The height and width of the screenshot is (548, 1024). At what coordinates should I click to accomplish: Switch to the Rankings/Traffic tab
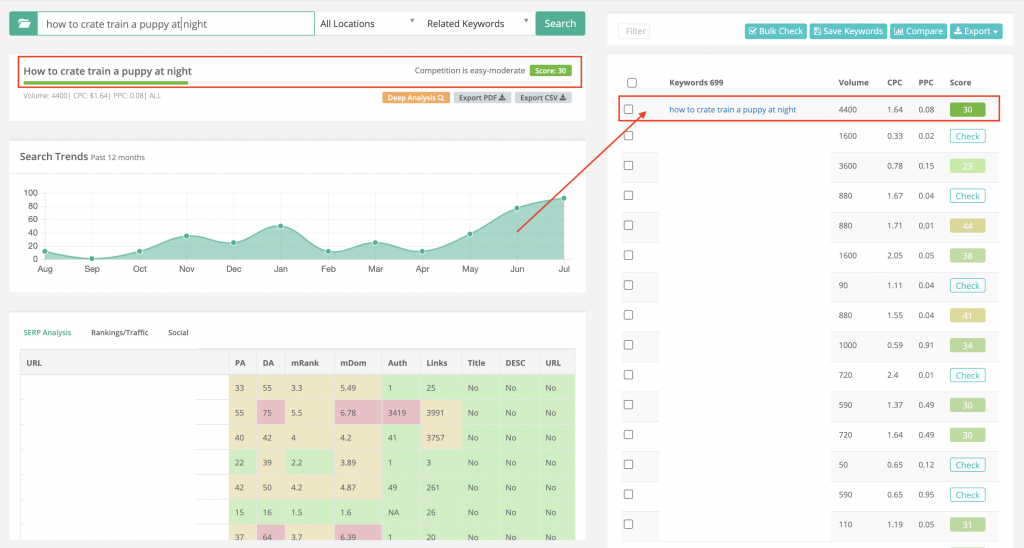120,332
